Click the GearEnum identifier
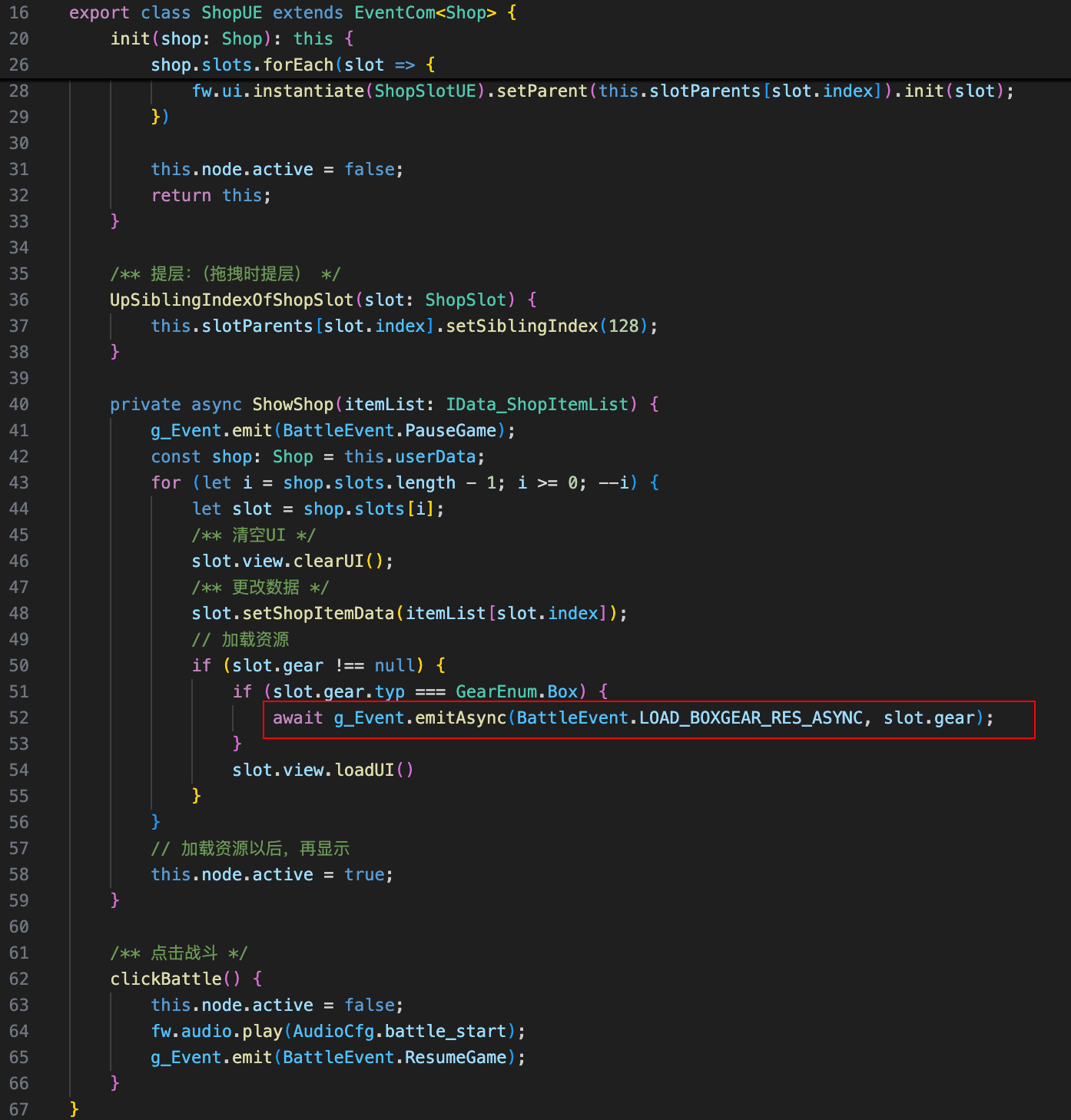Image resolution: width=1071 pixels, height=1120 pixels. point(497,691)
